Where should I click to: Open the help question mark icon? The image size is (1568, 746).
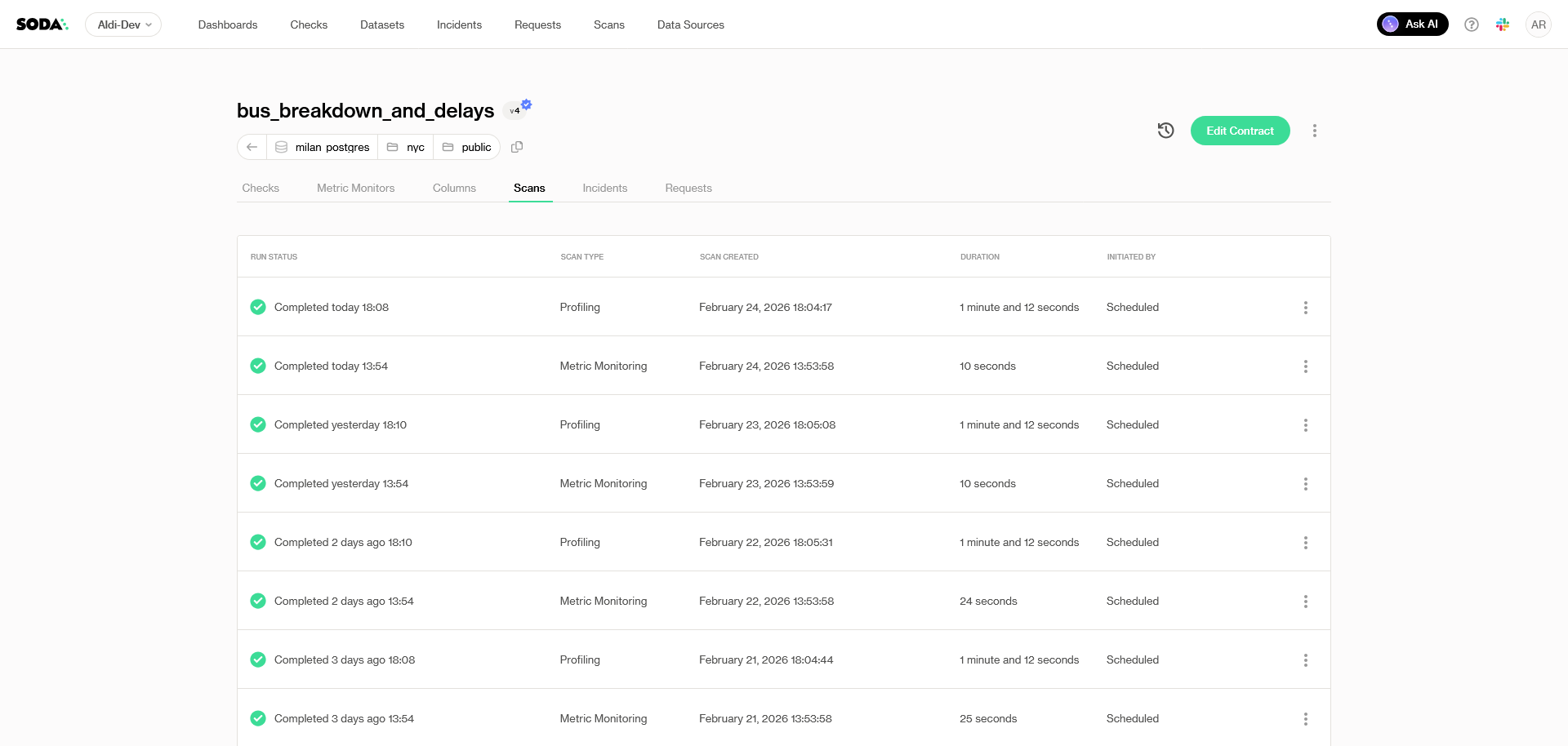(x=1471, y=24)
